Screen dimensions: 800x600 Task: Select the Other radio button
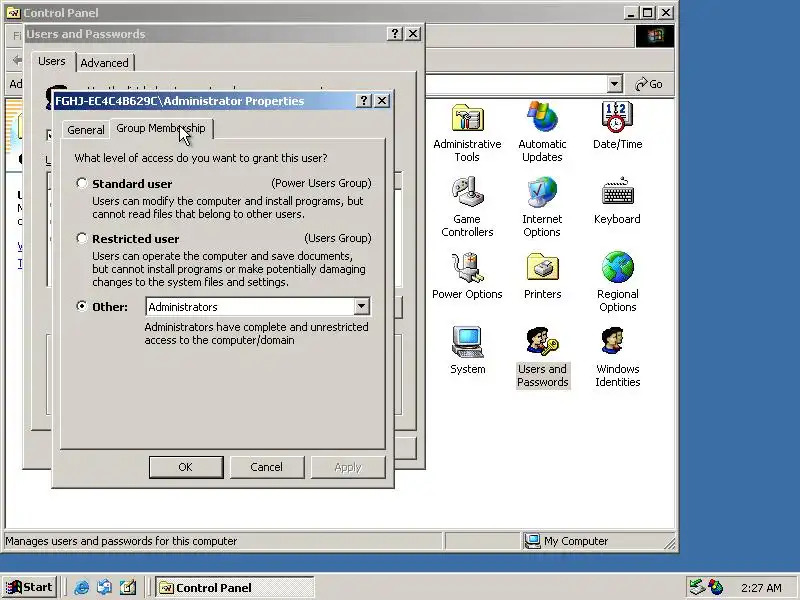(82, 306)
